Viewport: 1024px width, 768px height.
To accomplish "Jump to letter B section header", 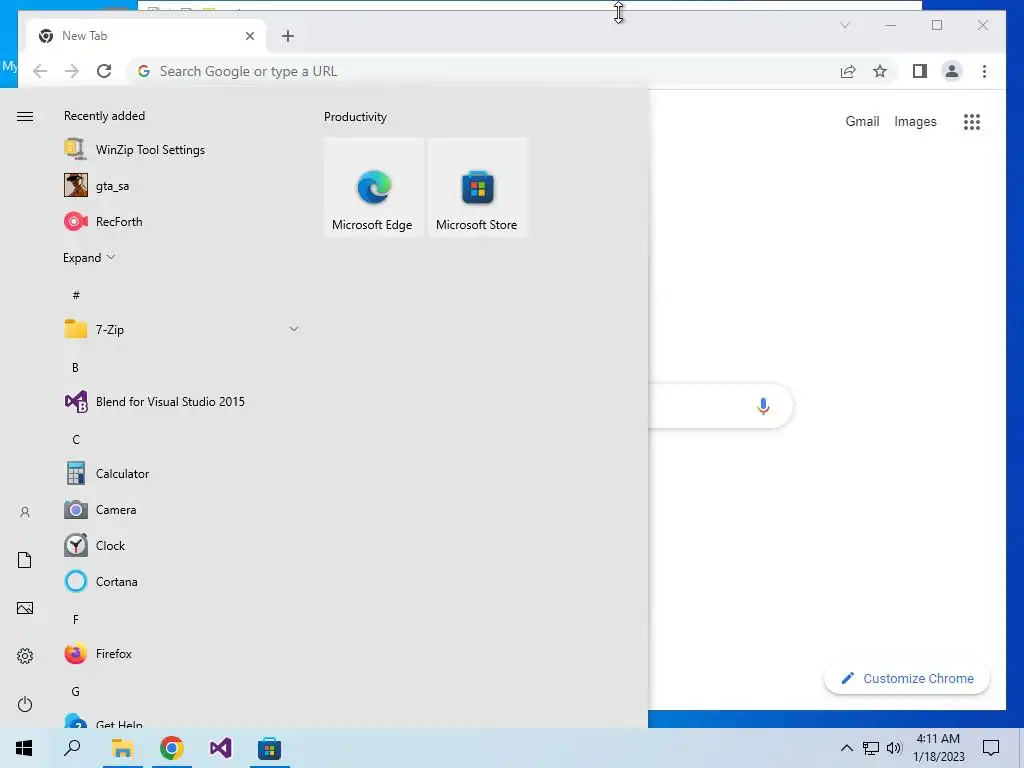I will [x=75, y=368].
